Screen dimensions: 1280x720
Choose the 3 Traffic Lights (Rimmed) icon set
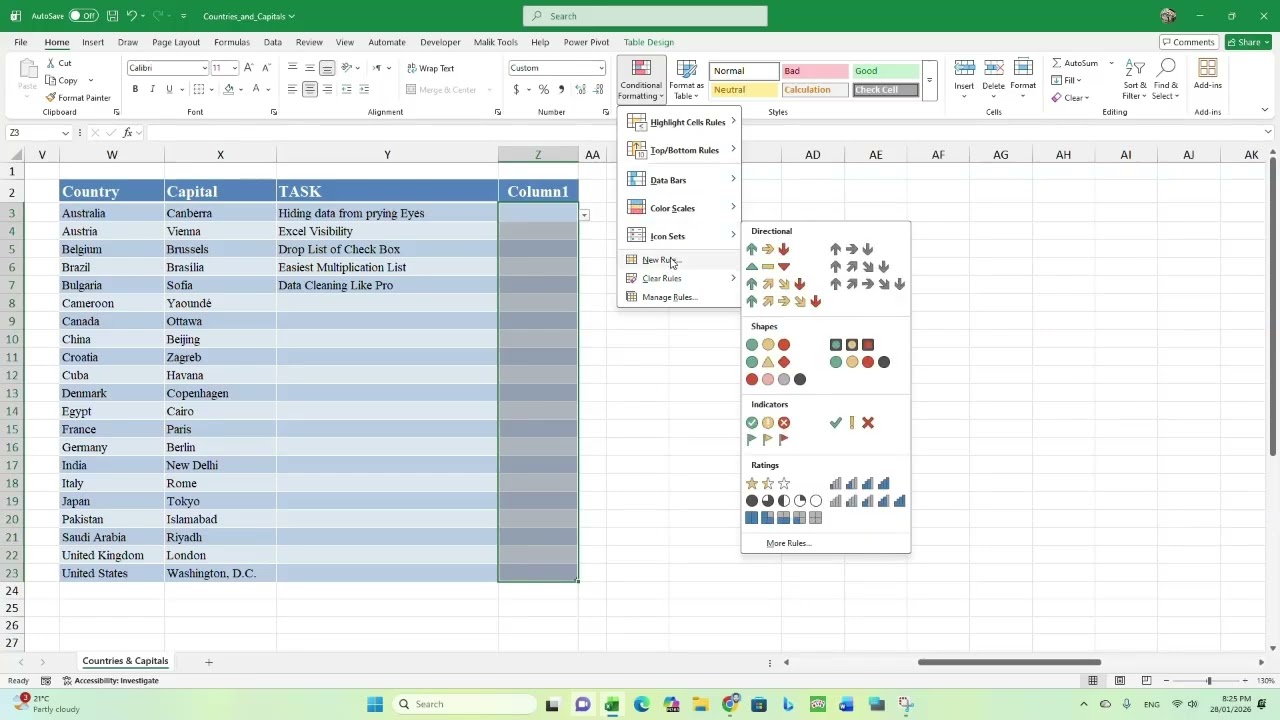point(851,345)
